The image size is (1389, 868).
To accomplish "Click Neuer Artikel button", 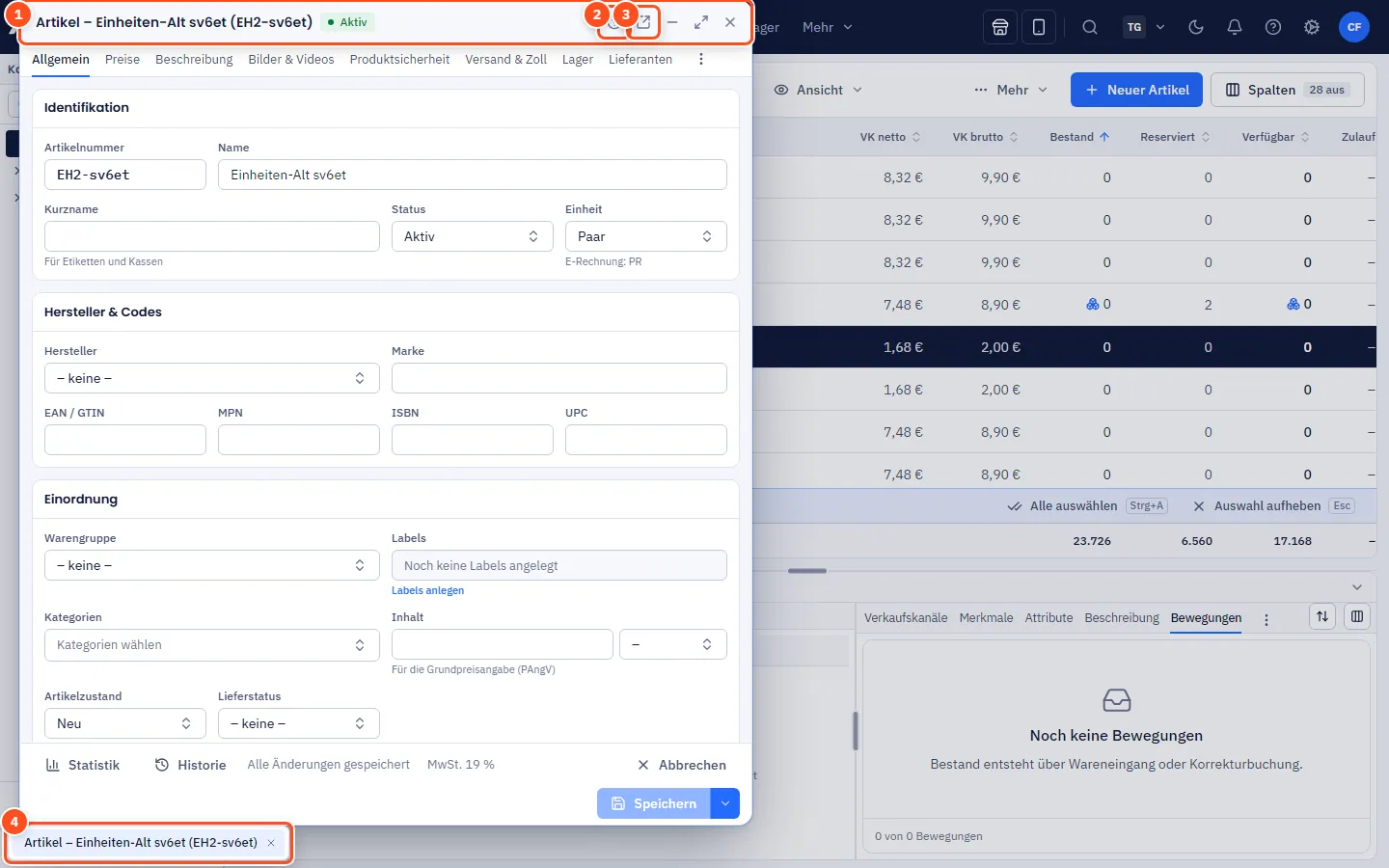I will tap(1136, 90).
